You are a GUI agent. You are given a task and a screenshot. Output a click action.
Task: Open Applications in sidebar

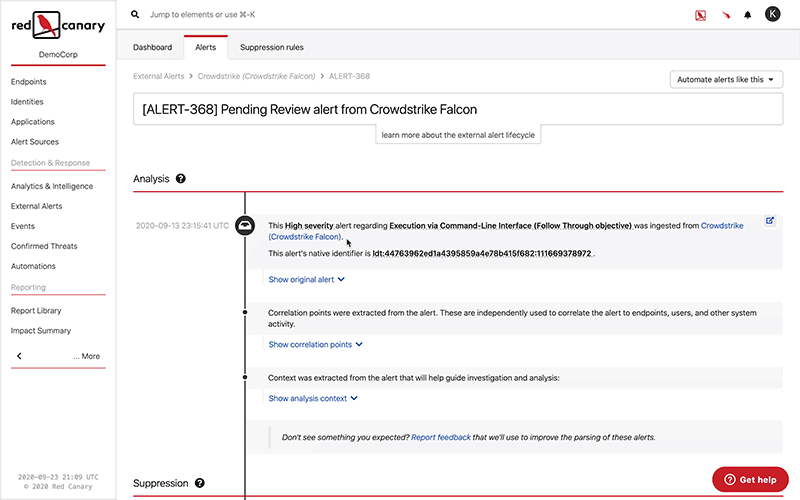[x=33, y=121]
